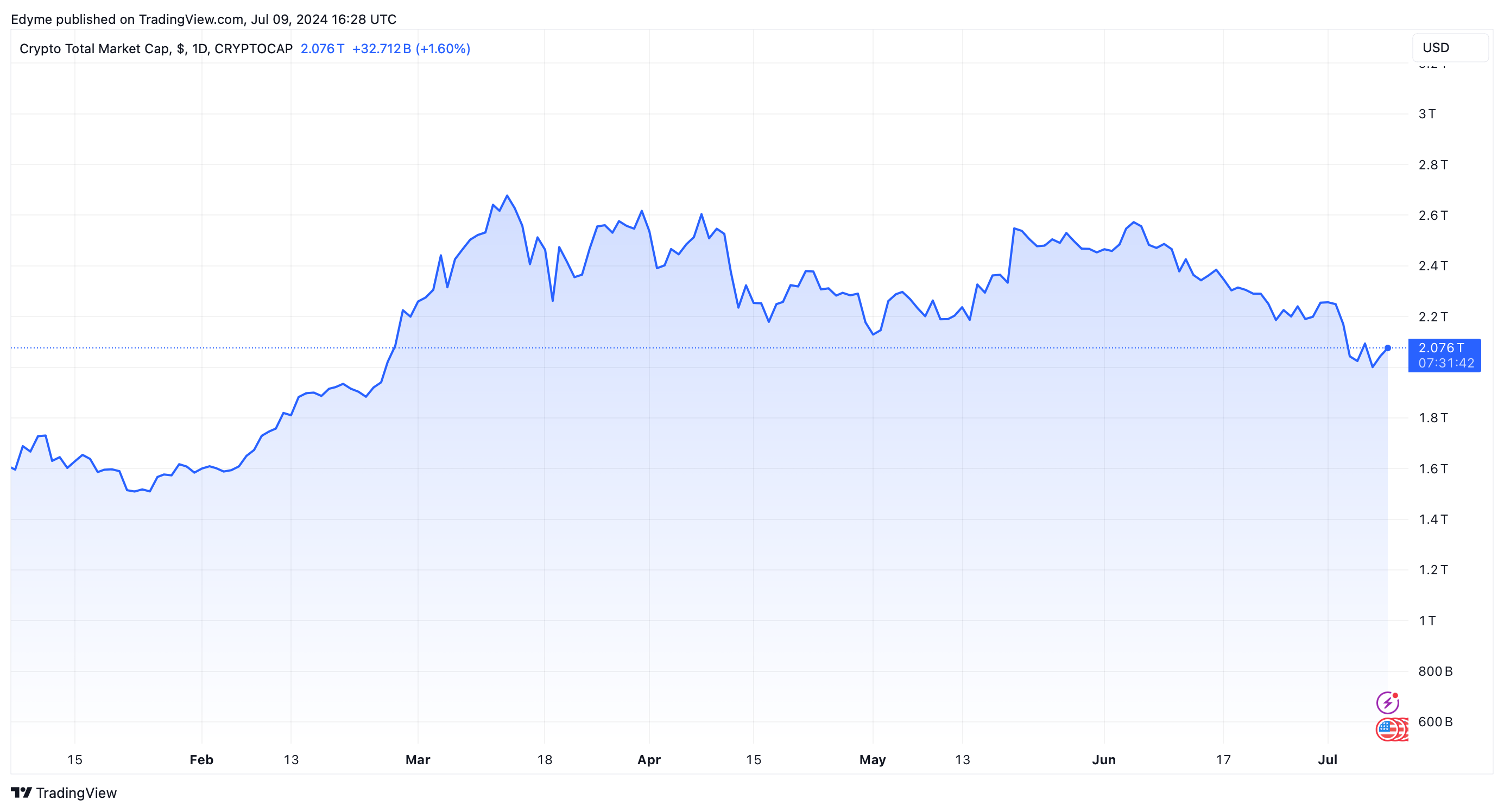Image resolution: width=1504 pixels, height=812 pixels.
Task: Click the purple lightning bolt news icon
Action: pyautogui.click(x=1387, y=703)
